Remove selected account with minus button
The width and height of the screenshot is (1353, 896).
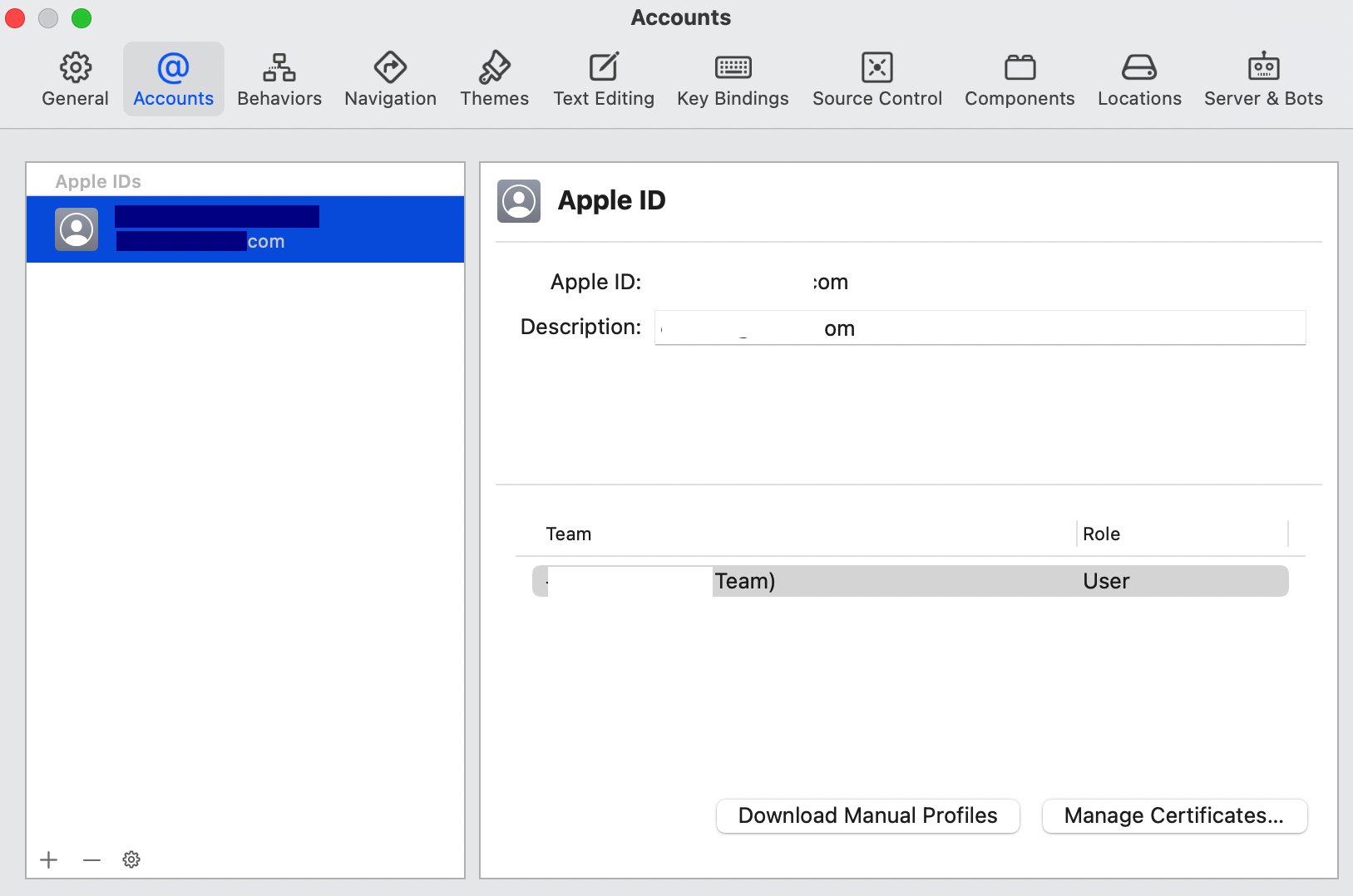(91, 859)
